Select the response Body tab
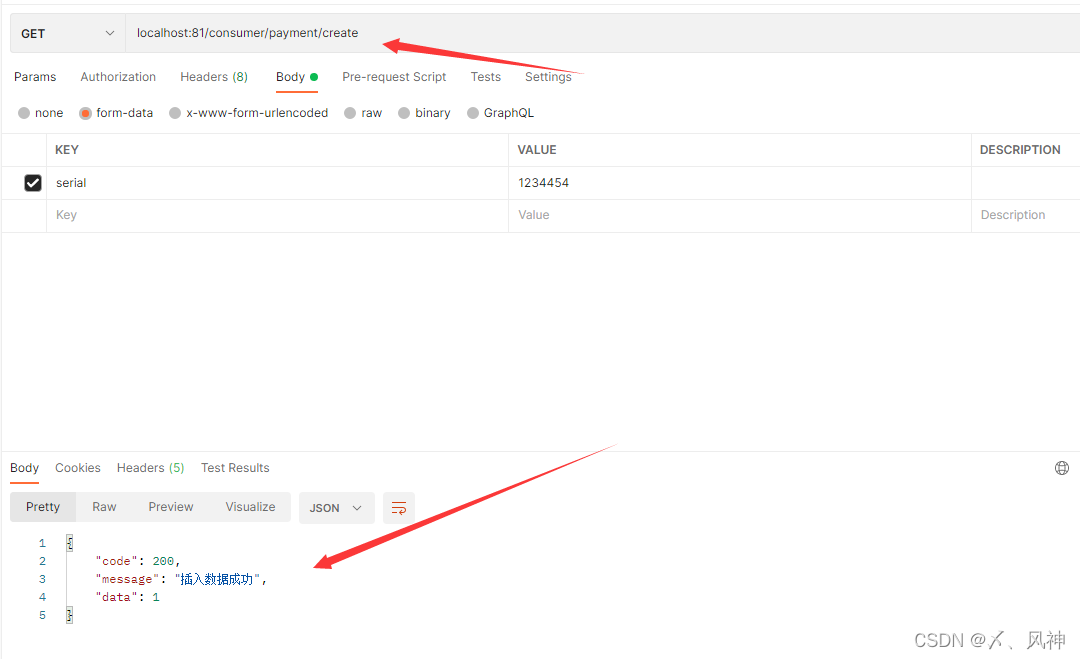Viewport: 1080px width, 659px height. (24, 468)
